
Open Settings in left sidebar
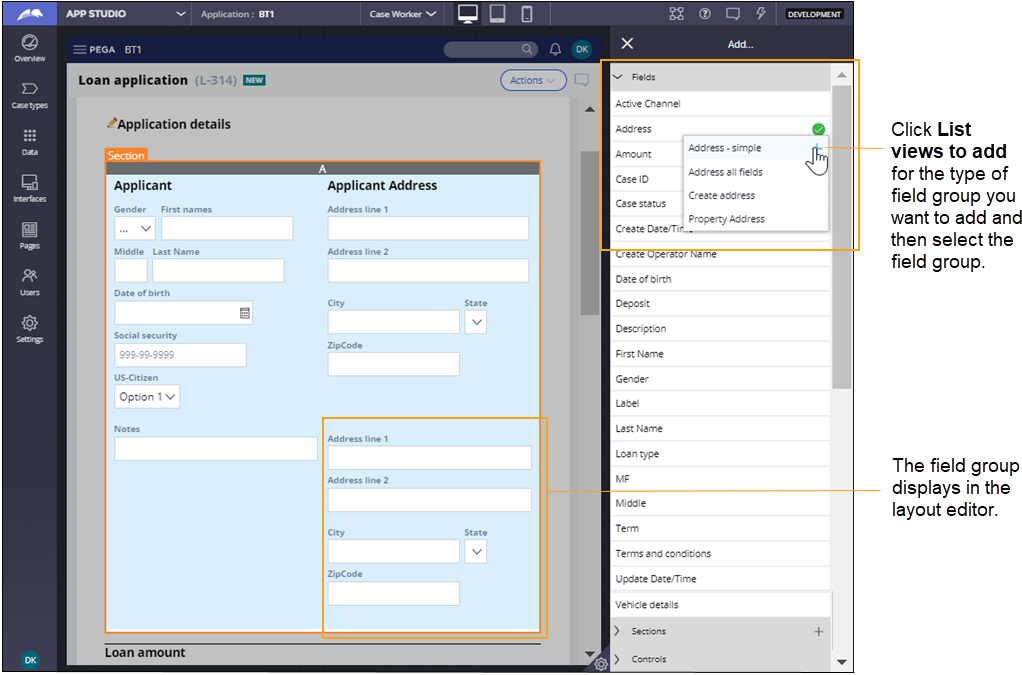pyautogui.click(x=29, y=328)
